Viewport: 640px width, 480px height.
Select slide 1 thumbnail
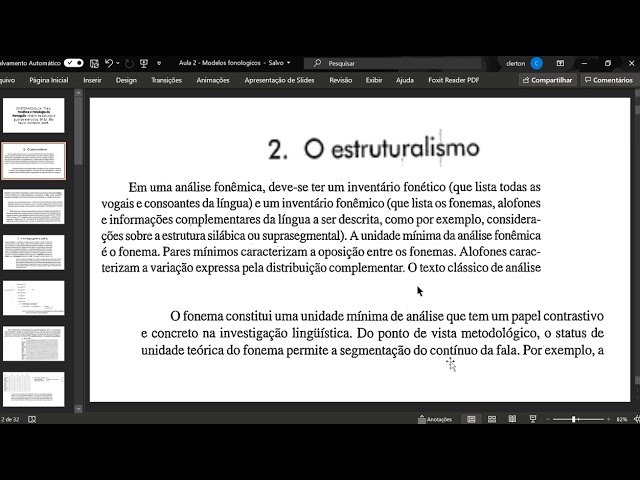(33, 116)
